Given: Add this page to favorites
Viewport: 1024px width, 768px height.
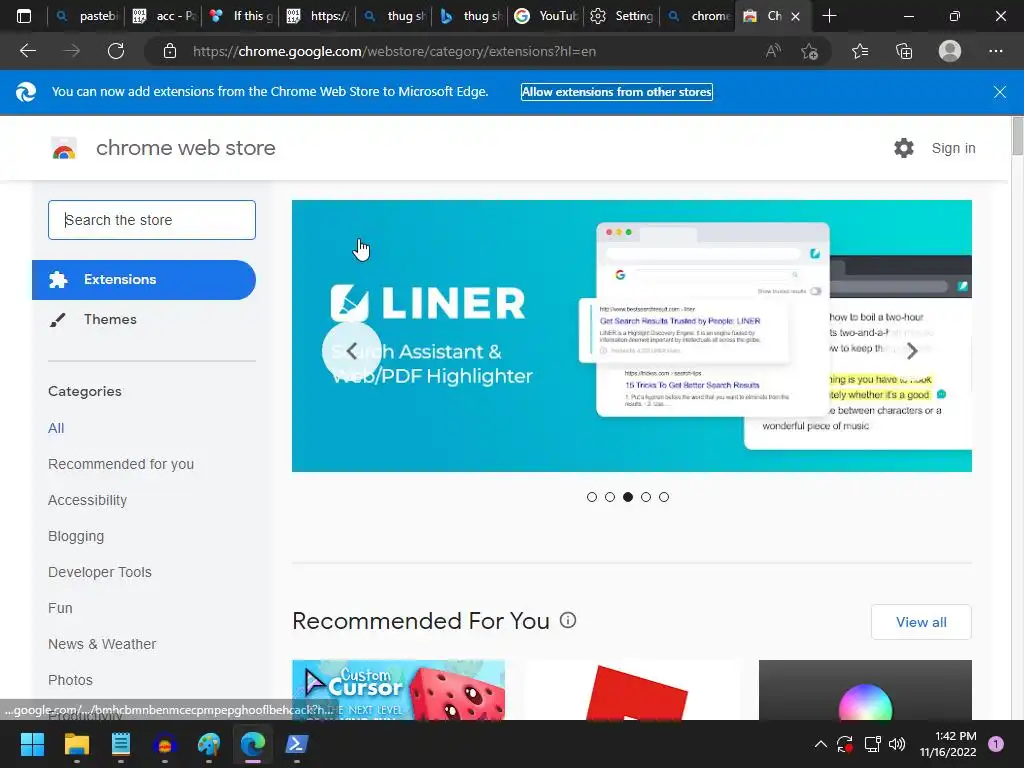Looking at the screenshot, I should tap(810, 51).
